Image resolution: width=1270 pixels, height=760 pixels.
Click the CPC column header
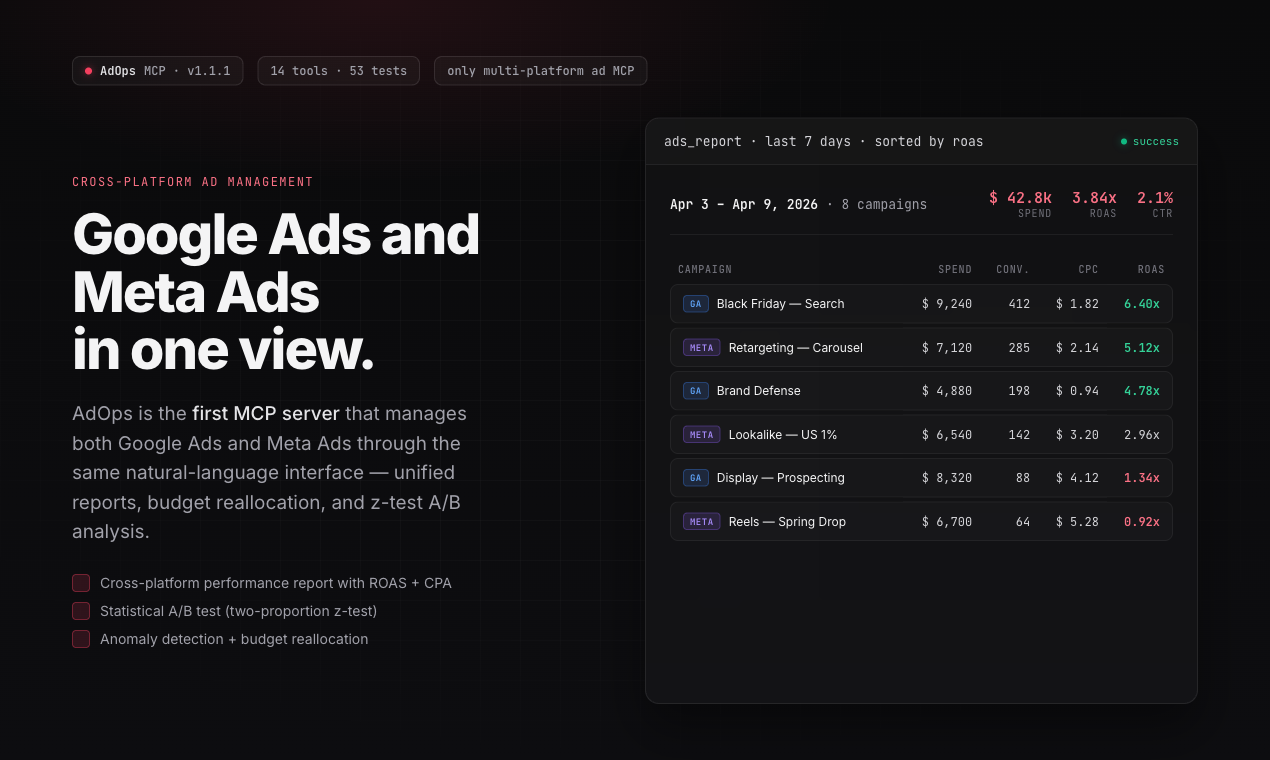pyautogui.click(x=1088, y=270)
